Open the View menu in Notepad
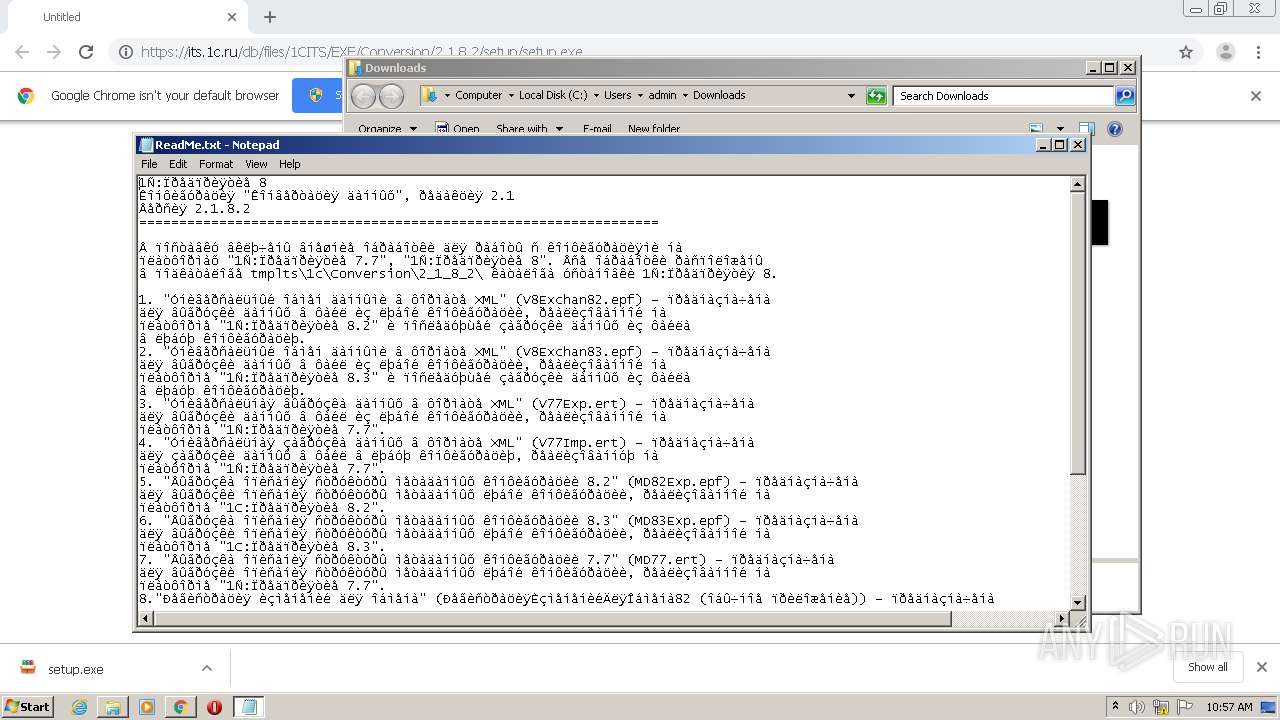 point(256,164)
